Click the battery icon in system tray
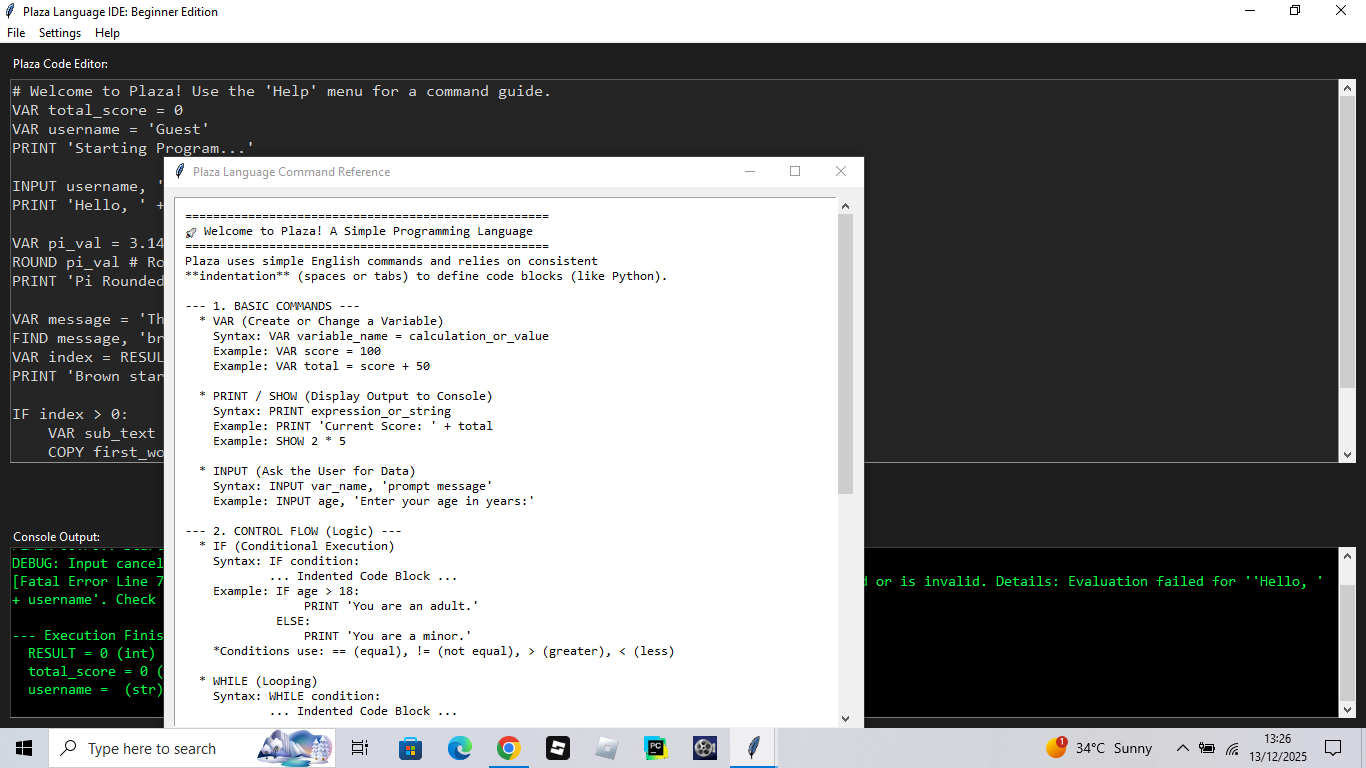Screen dimensions: 1366x768 click(1207, 748)
